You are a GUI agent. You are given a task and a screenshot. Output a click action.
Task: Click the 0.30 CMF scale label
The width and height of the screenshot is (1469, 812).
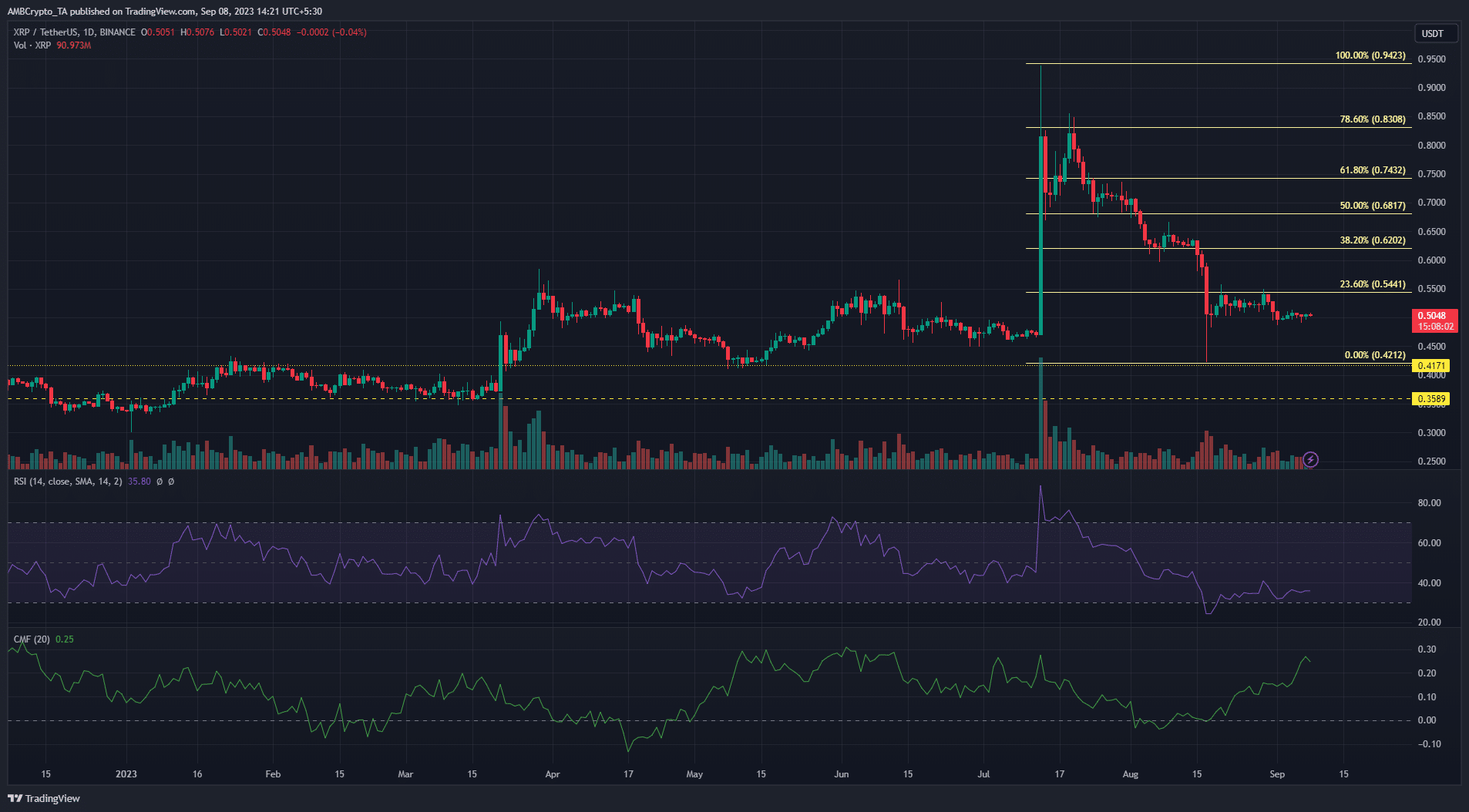coord(1427,649)
